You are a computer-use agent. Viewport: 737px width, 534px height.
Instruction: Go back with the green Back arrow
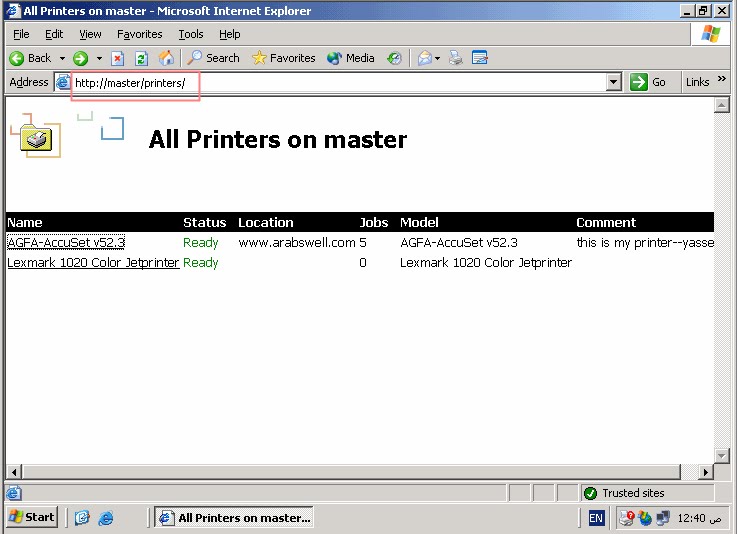click(30, 58)
